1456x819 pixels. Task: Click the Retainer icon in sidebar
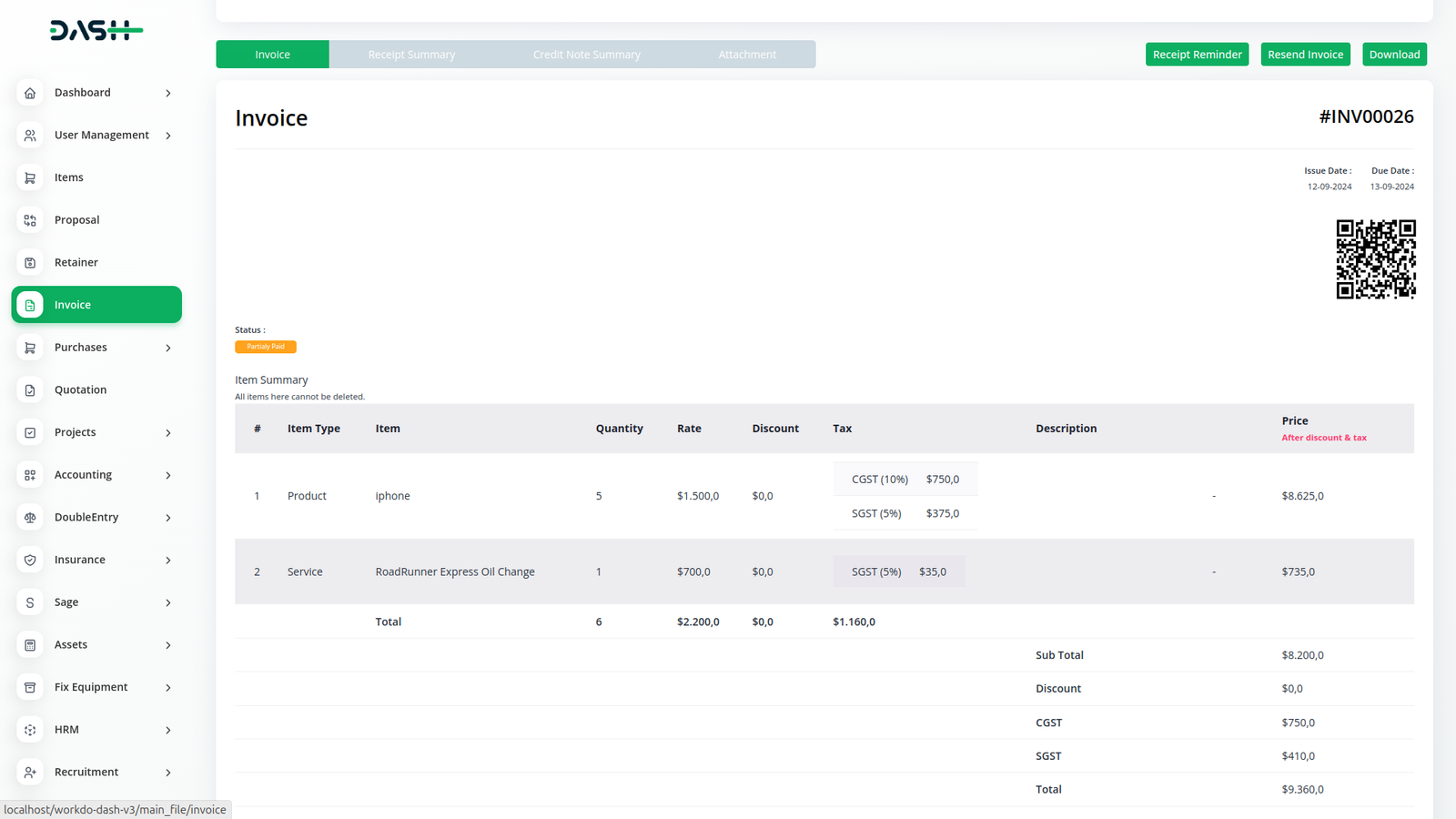point(30,263)
